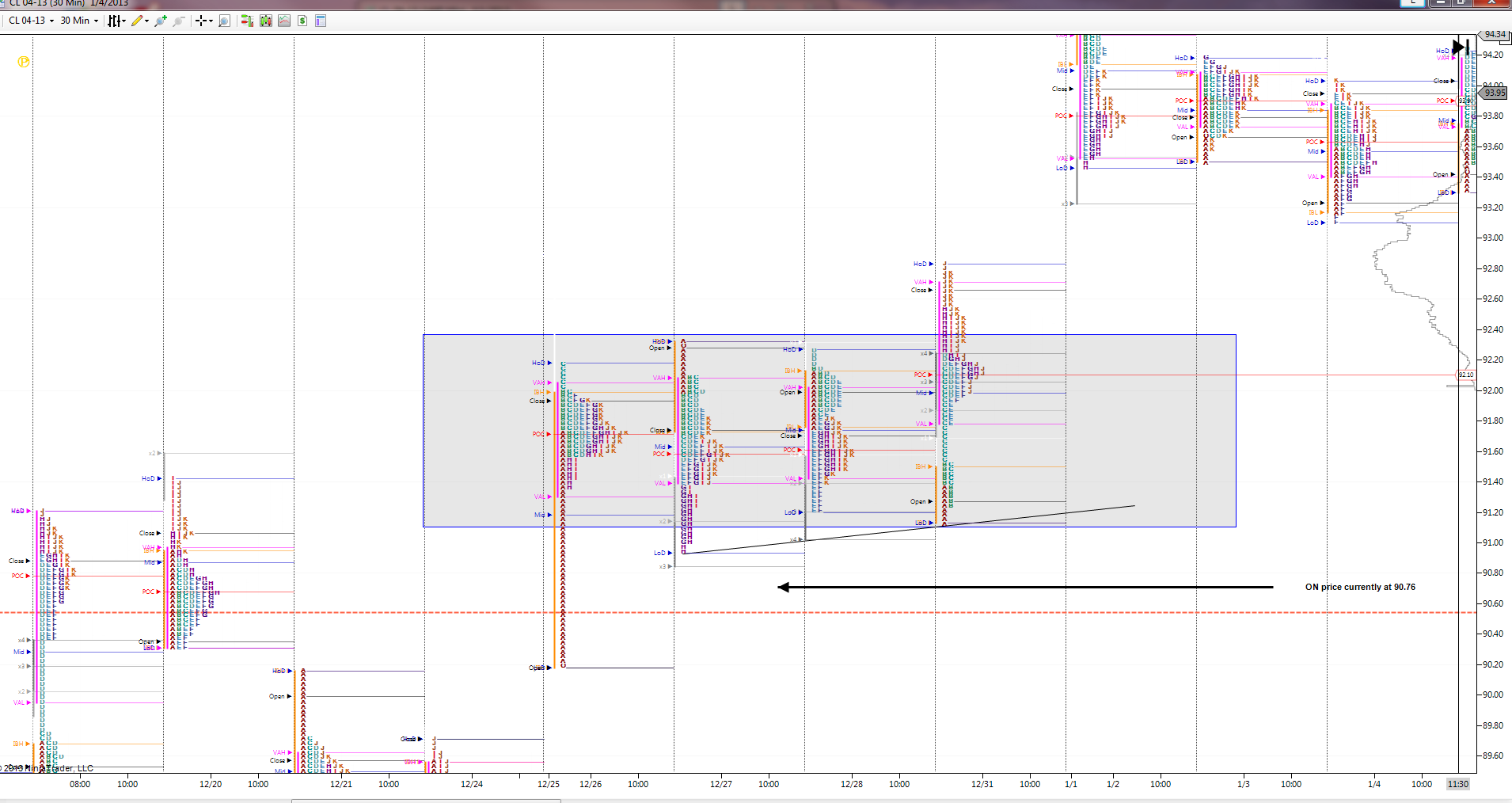
Task: Click the 12/28 date axis label
Action: pos(852,784)
